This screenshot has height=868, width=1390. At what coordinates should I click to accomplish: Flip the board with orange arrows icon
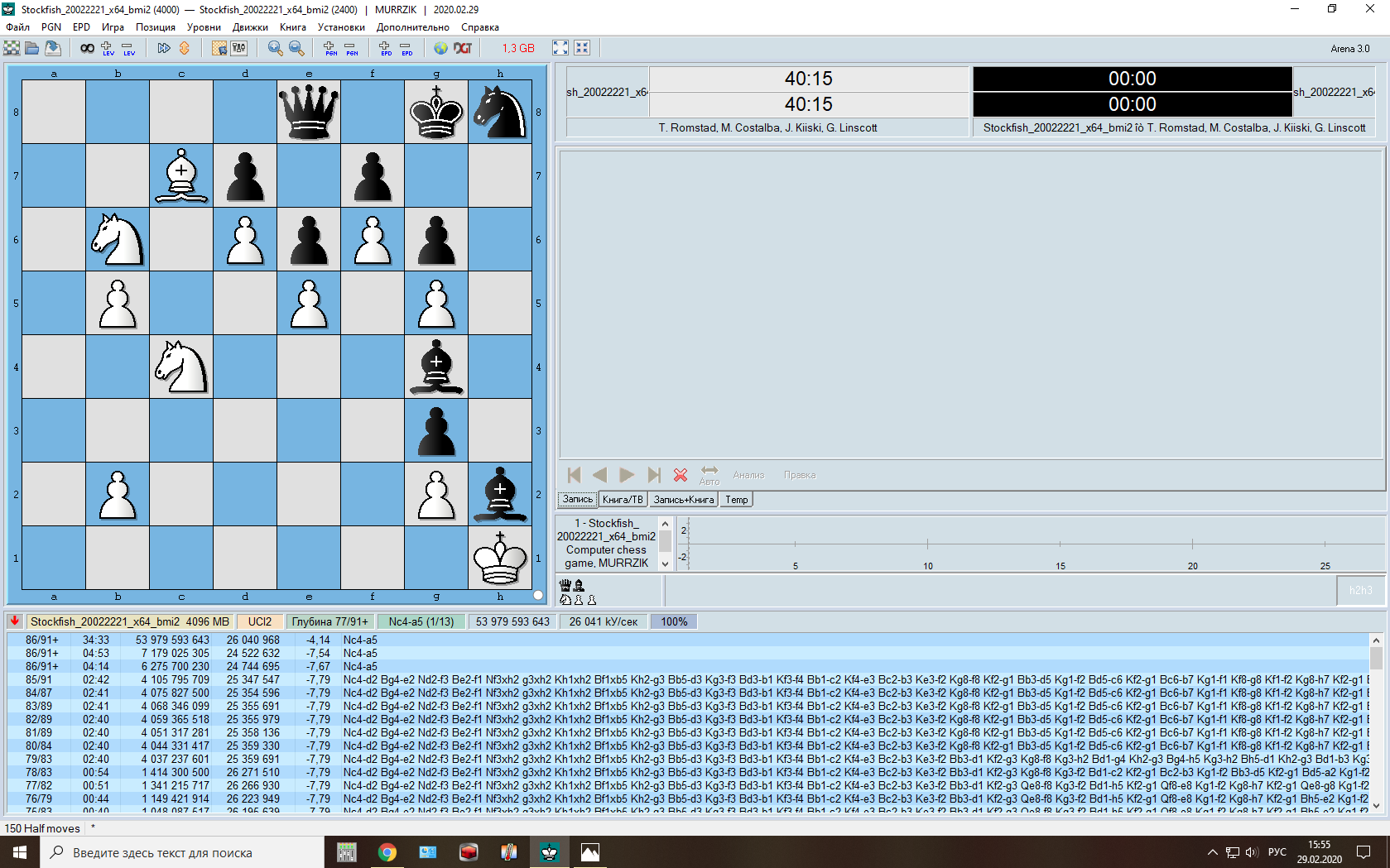(x=185, y=48)
